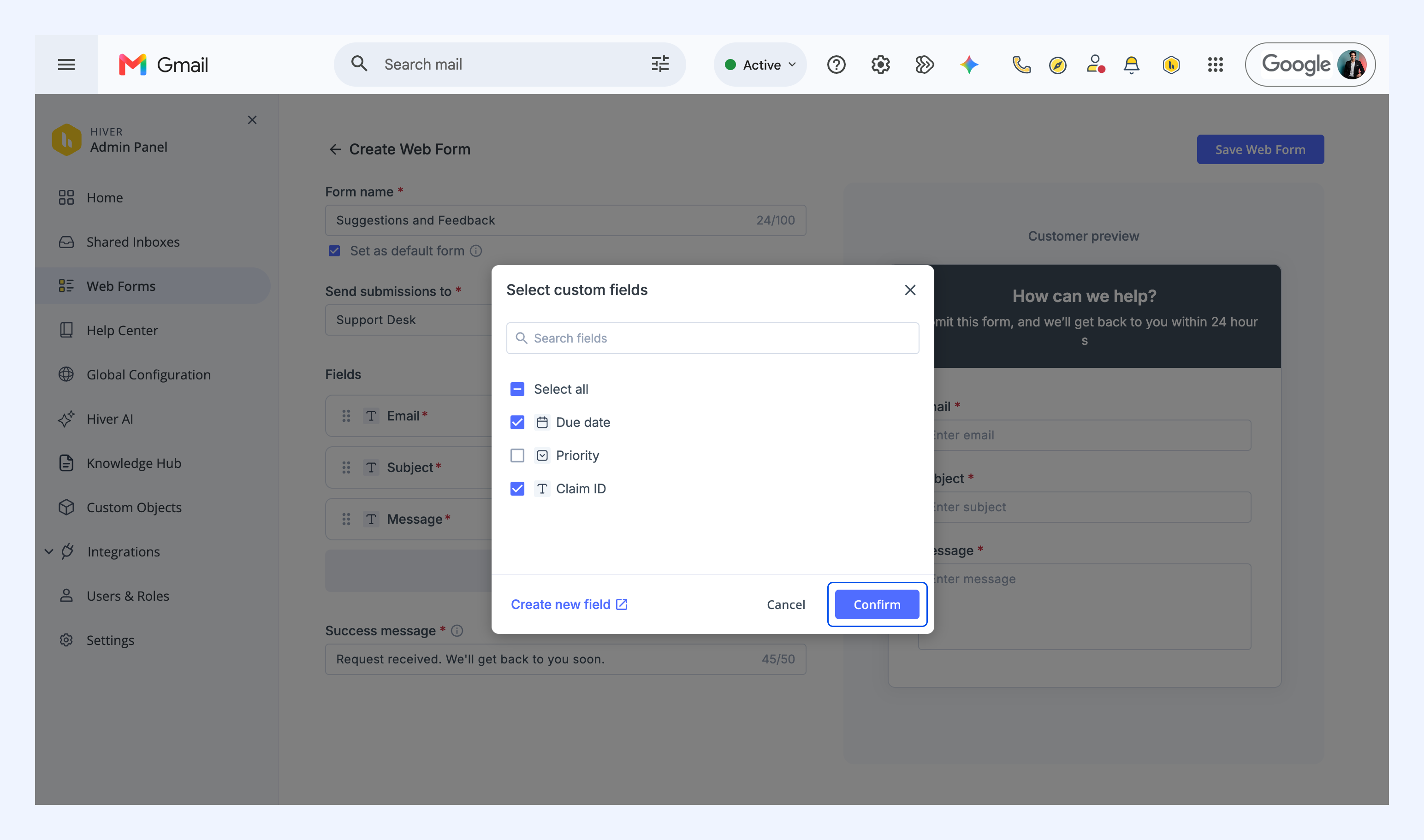Screen dimensions: 1424x840
Task: Confirm the selected custom fields
Action: (x=877, y=604)
